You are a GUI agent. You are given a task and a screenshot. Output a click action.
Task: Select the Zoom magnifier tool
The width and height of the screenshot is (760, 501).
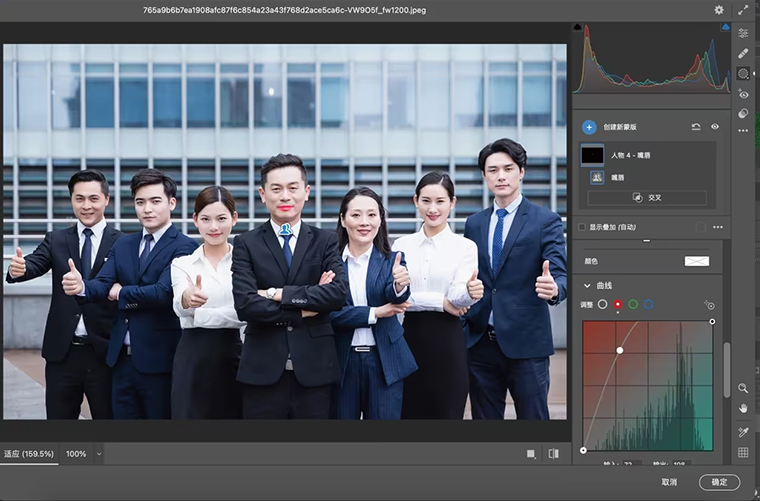coord(743,388)
